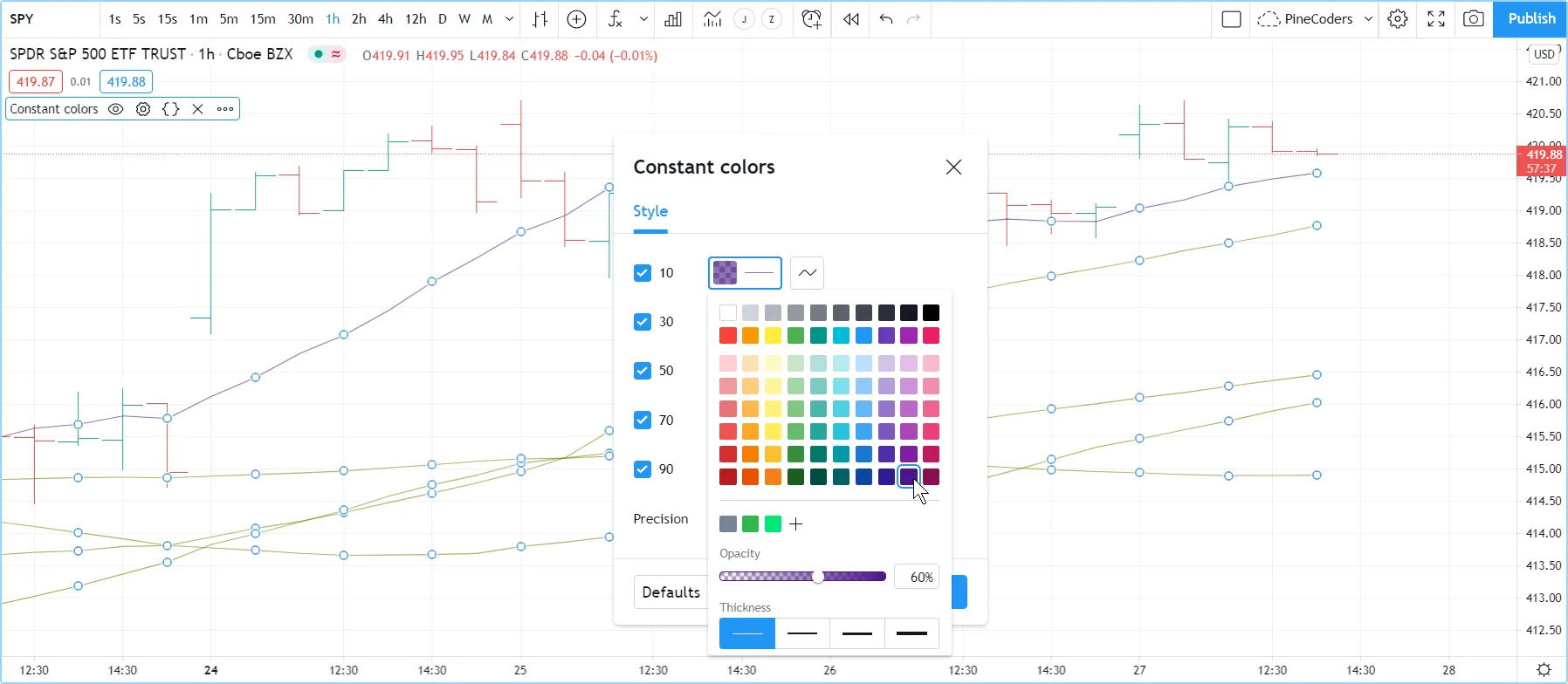Hide the Constant colors indicator with eye icon
1568x684 pixels.
115,109
